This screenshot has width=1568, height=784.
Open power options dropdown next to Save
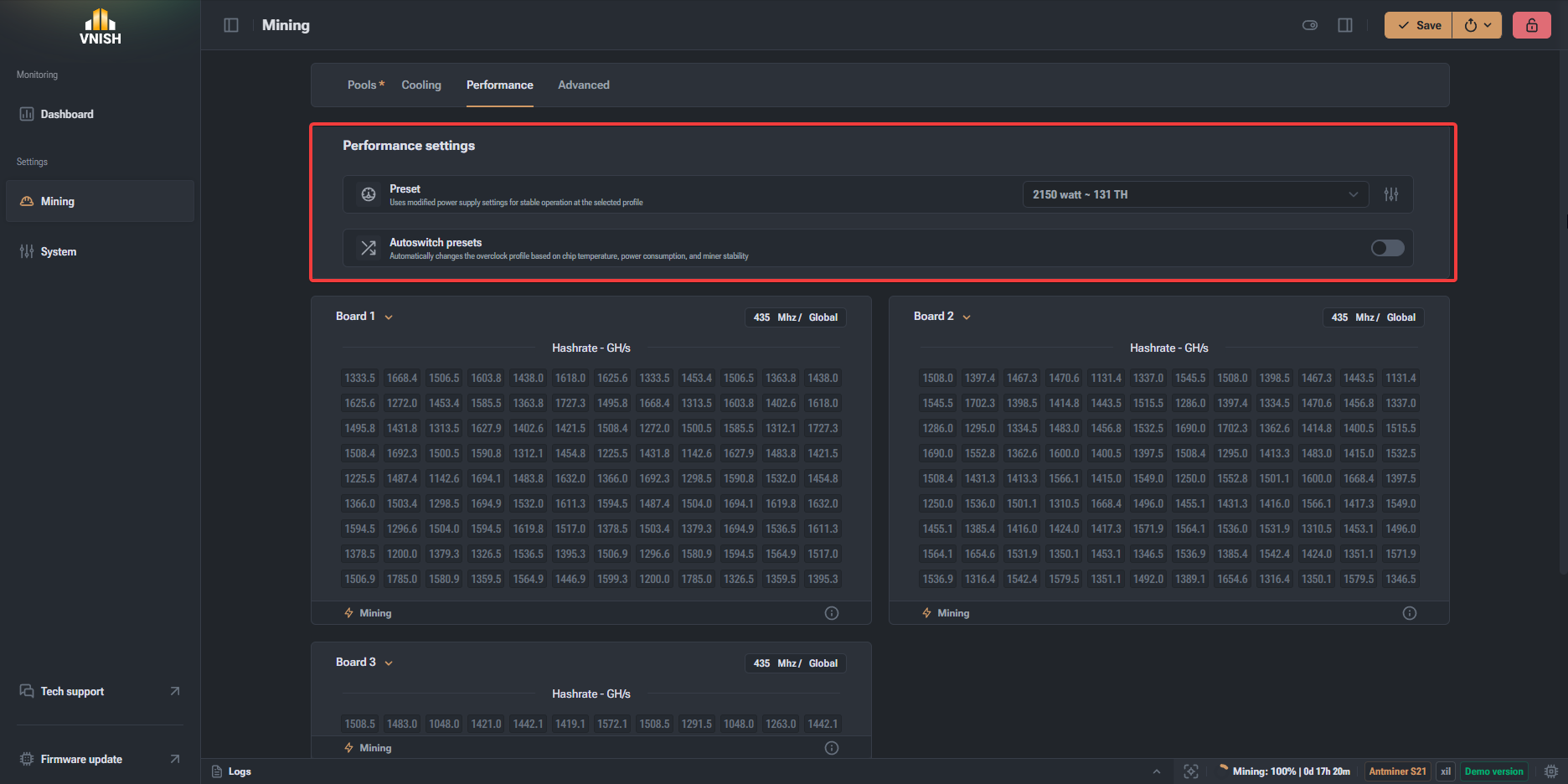(x=1478, y=25)
